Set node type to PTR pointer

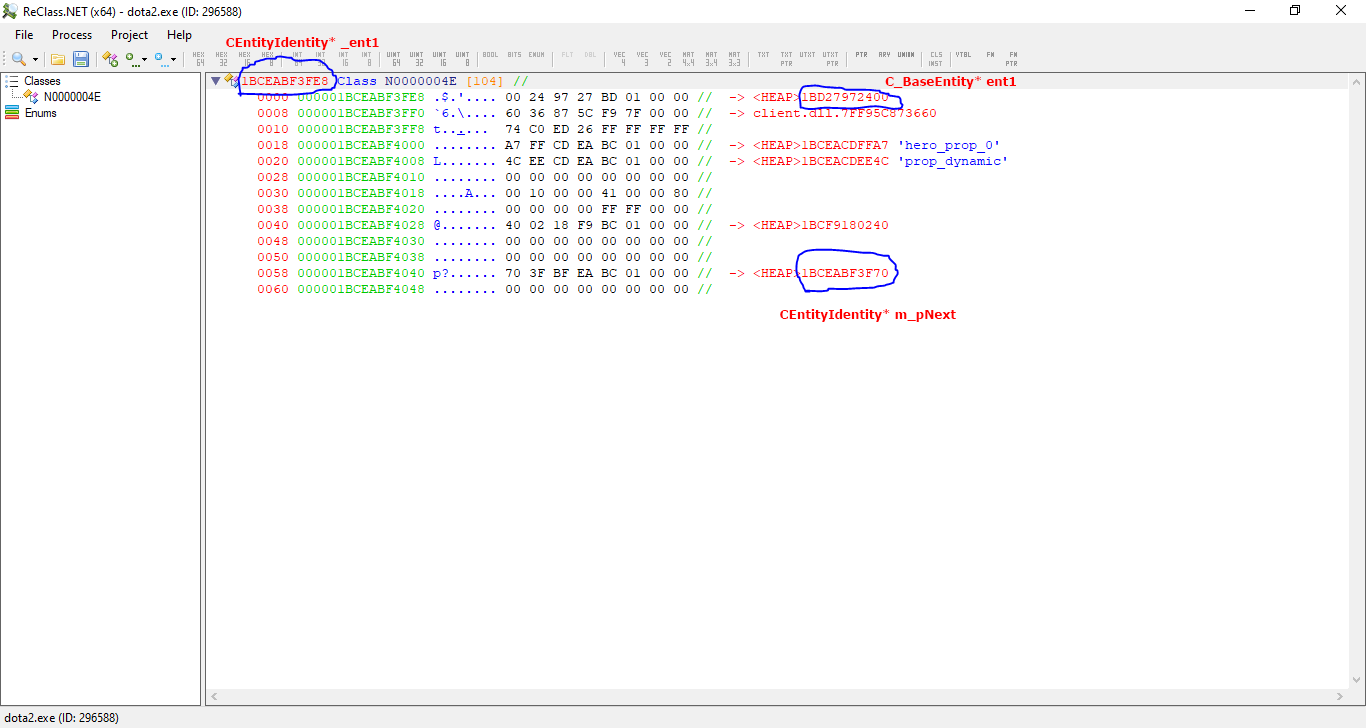861,55
